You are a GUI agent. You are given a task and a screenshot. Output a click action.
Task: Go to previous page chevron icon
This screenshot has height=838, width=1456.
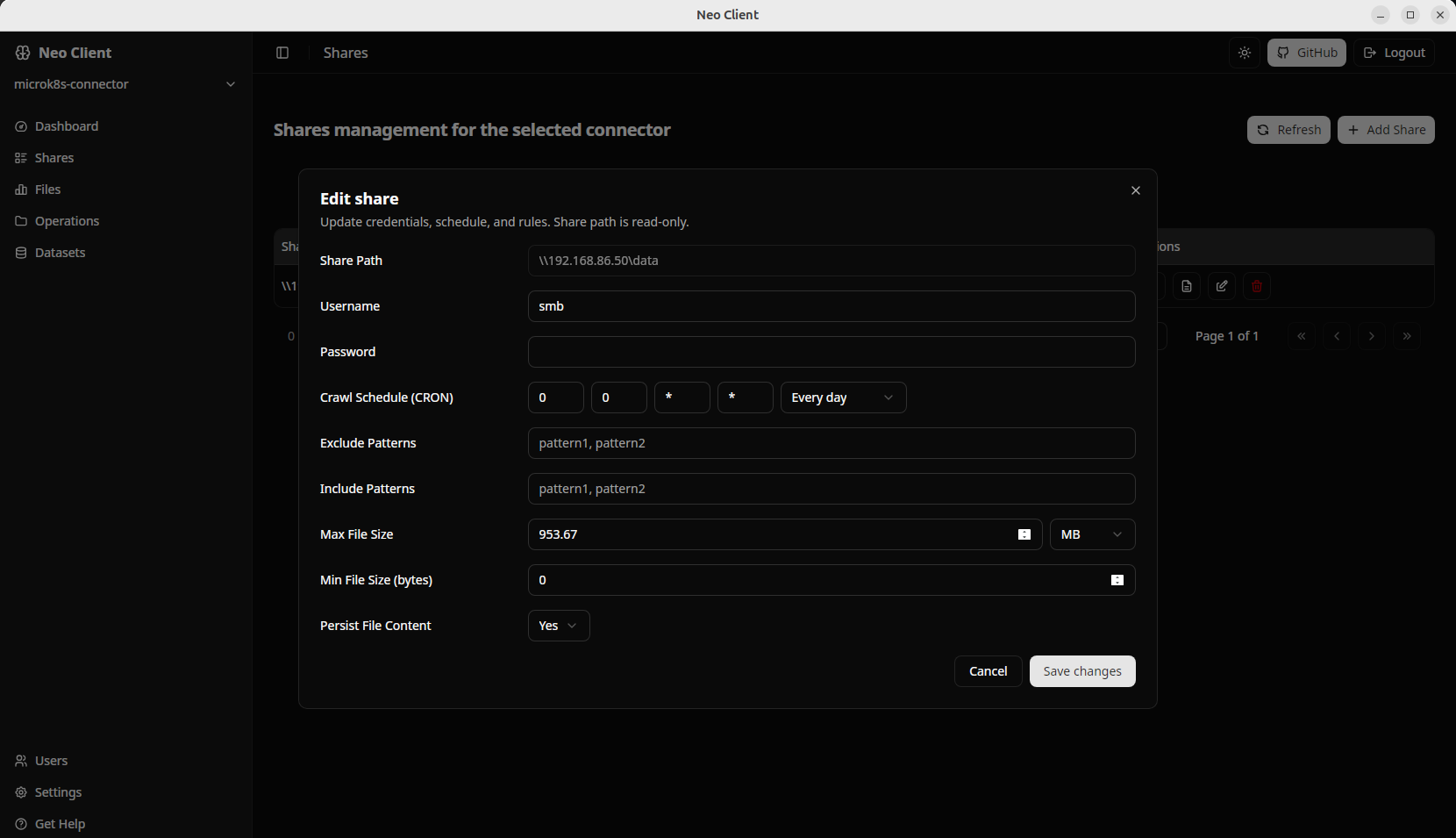click(x=1337, y=335)
